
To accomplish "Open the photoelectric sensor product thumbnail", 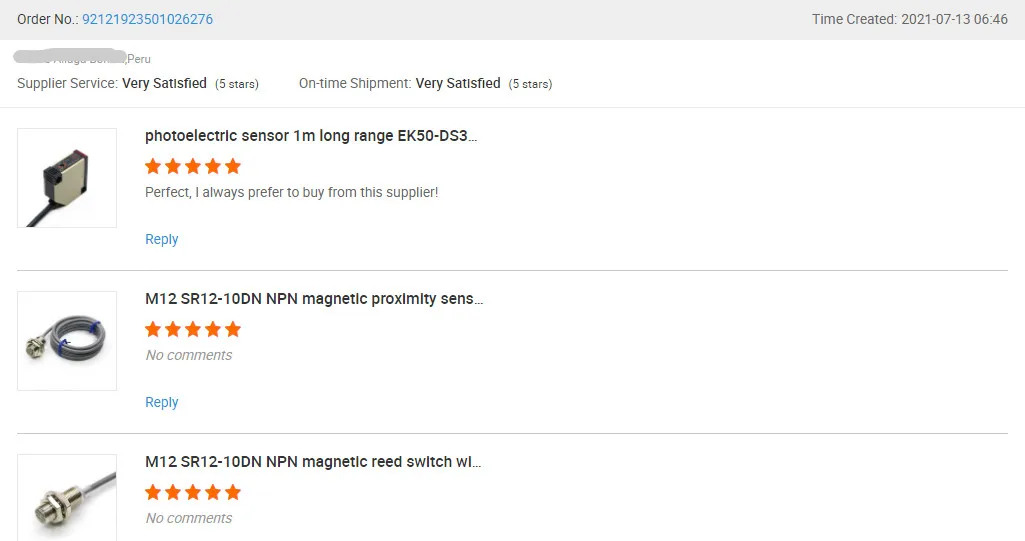I will (67, 178).
